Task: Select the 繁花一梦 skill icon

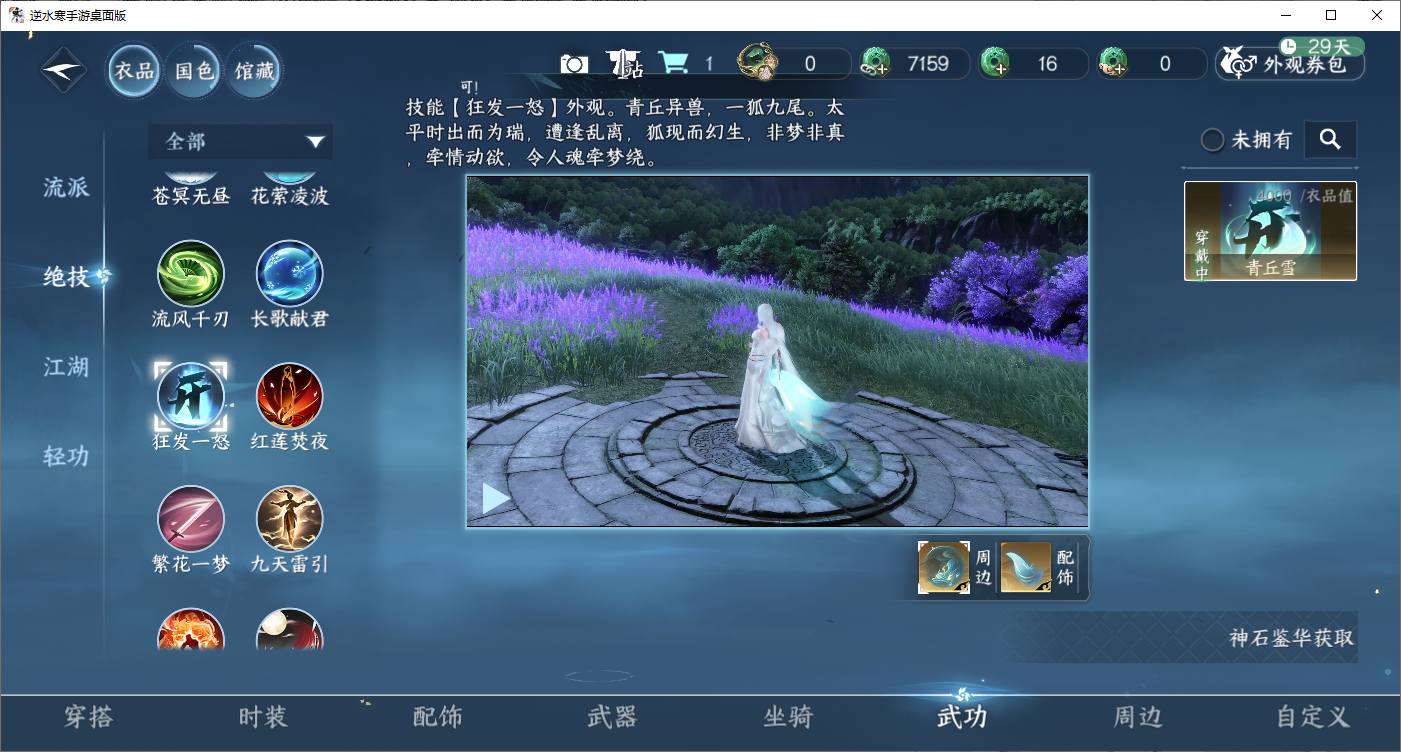Action: [191, 519]
